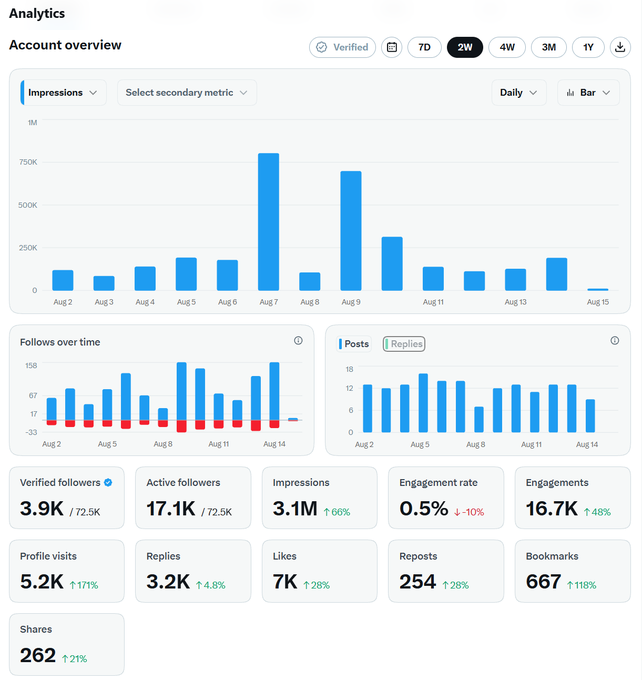The width and height of the screenshot is (642, 680).
Task: Open the Impressions 3.1M card
Action: pos(320,497)
